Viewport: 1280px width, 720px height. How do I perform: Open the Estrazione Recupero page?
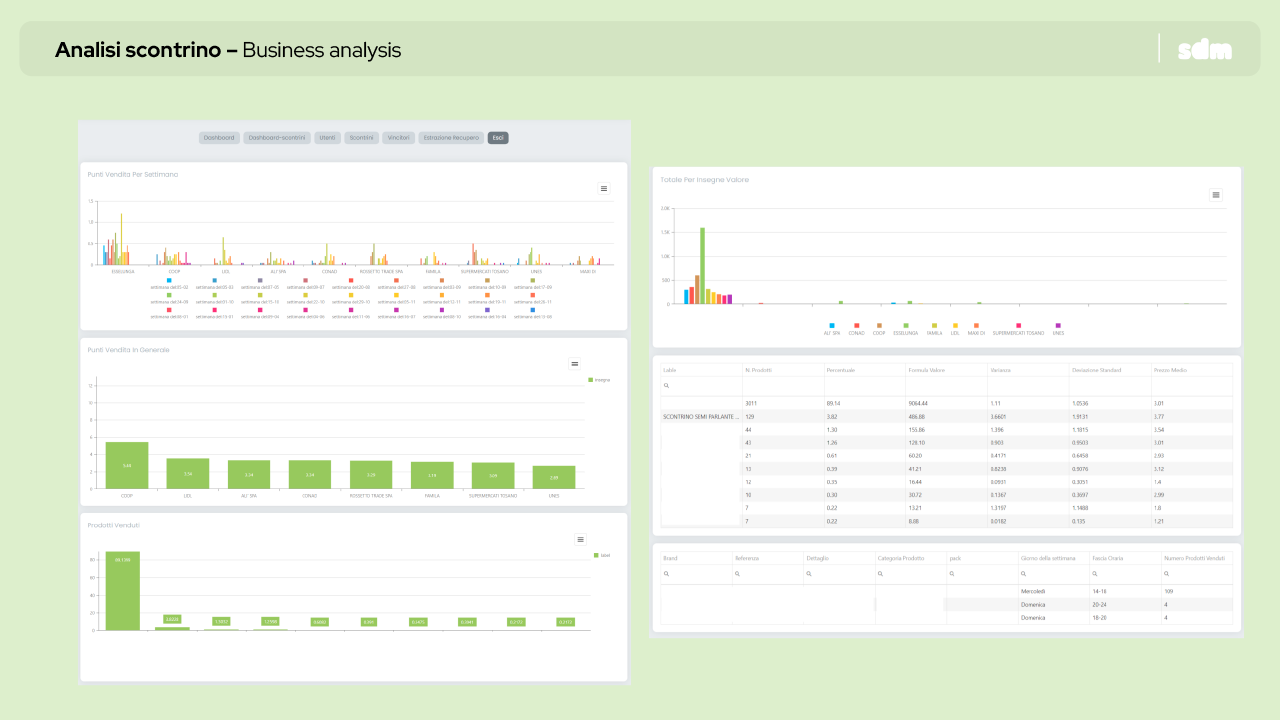click(x=451, y=138)
